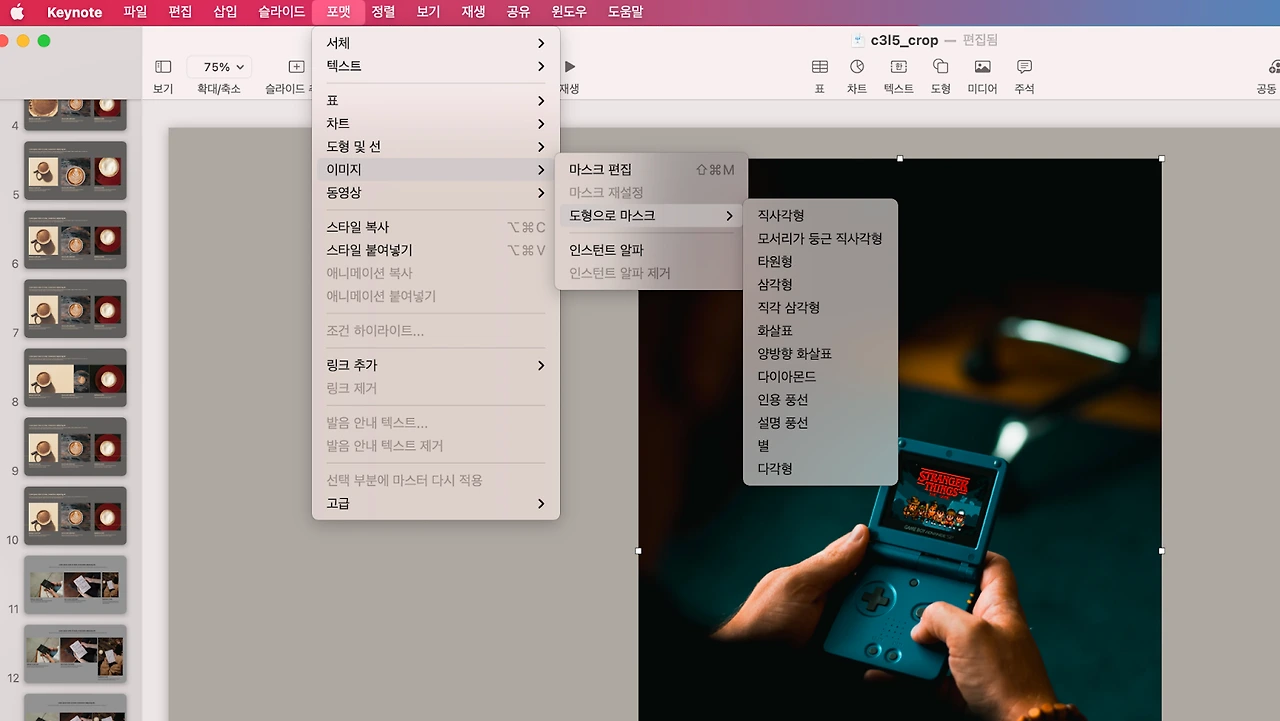This screenshot has height=721, width=1280.
Task: Mask image with 직사각형 shape
Action: [x=820, y=216]
